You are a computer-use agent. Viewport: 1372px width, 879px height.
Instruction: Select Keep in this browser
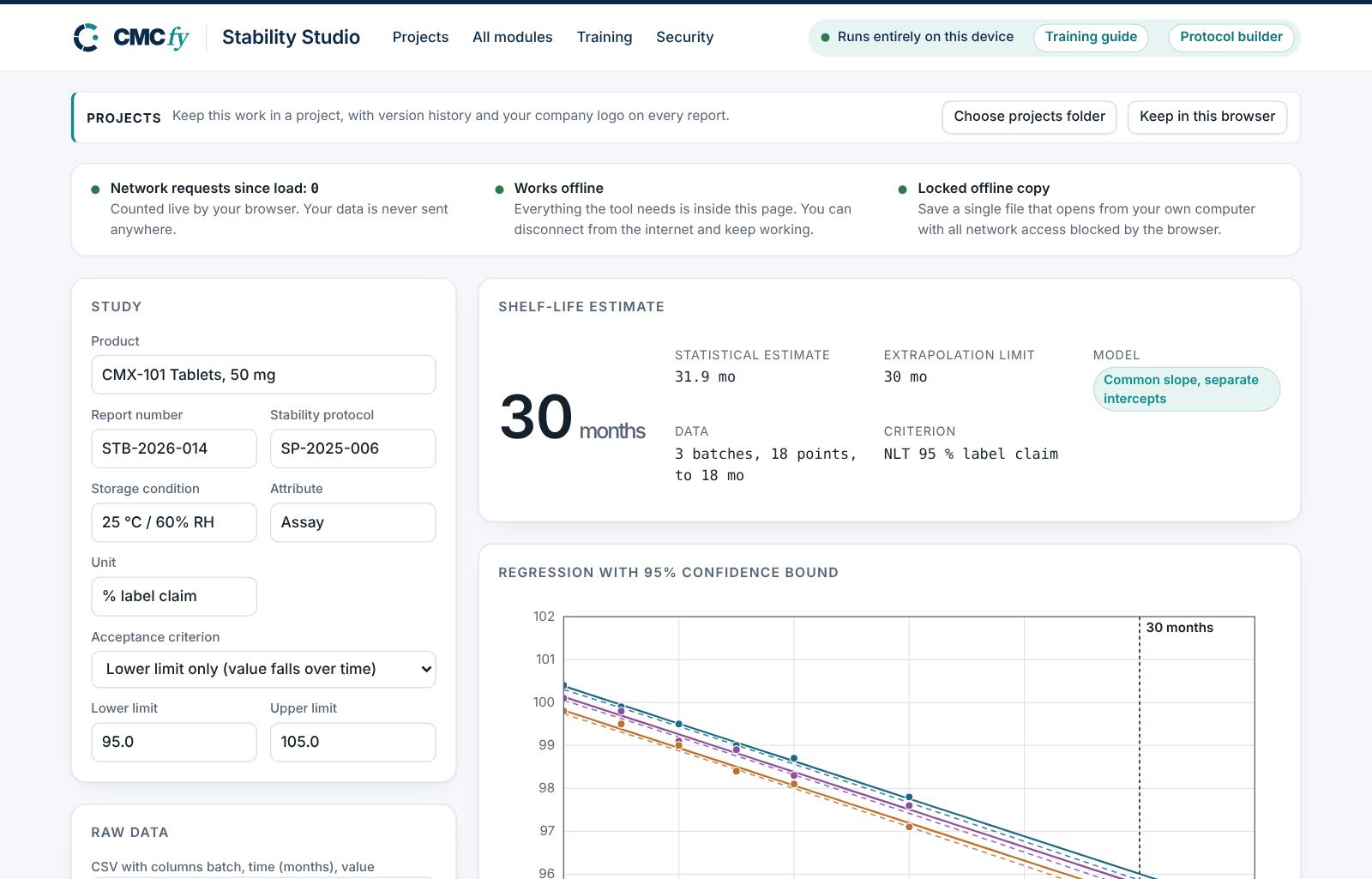(1207, 117)
